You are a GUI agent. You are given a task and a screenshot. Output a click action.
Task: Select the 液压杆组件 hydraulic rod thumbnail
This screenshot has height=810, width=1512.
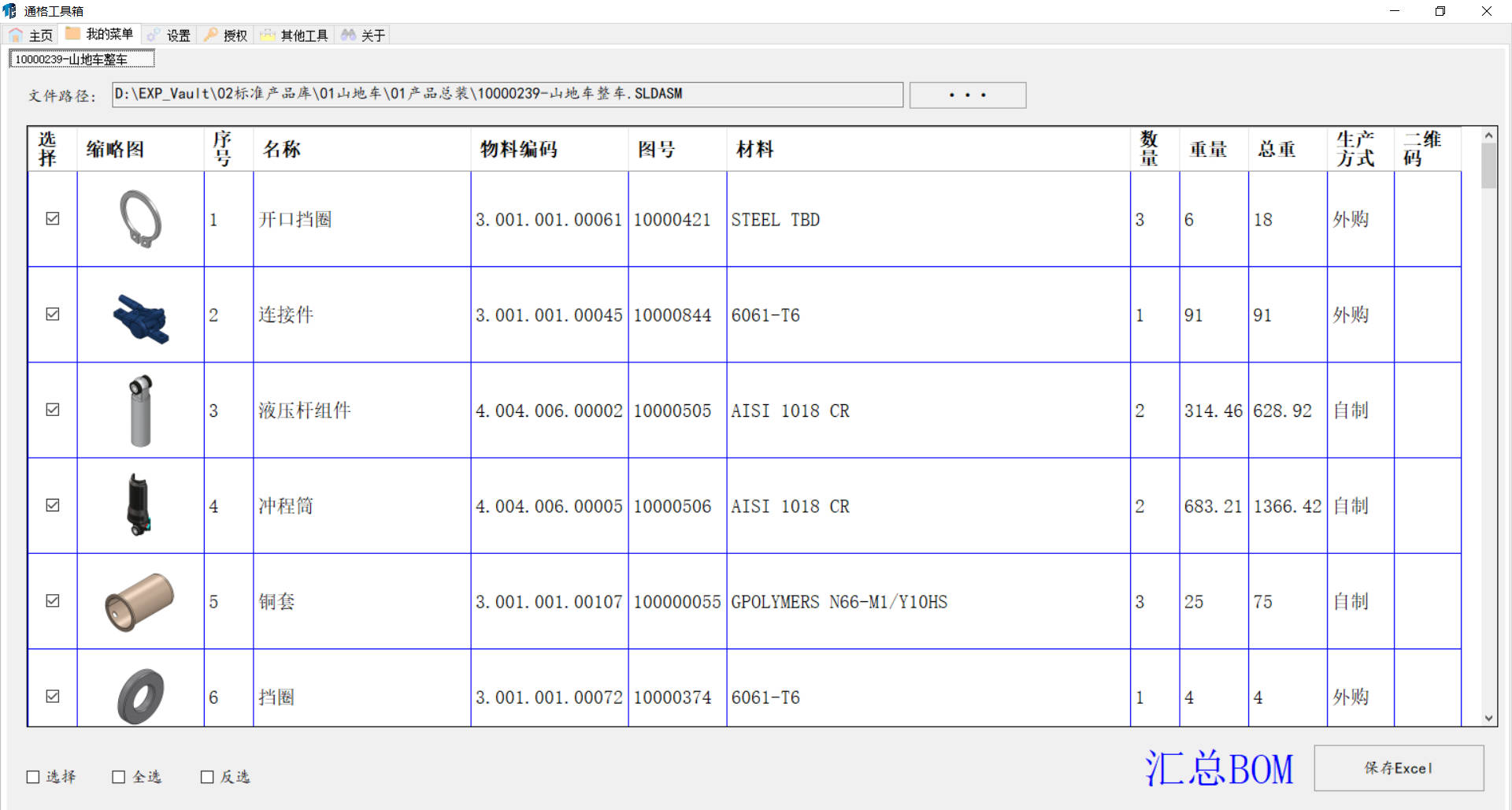140,411
